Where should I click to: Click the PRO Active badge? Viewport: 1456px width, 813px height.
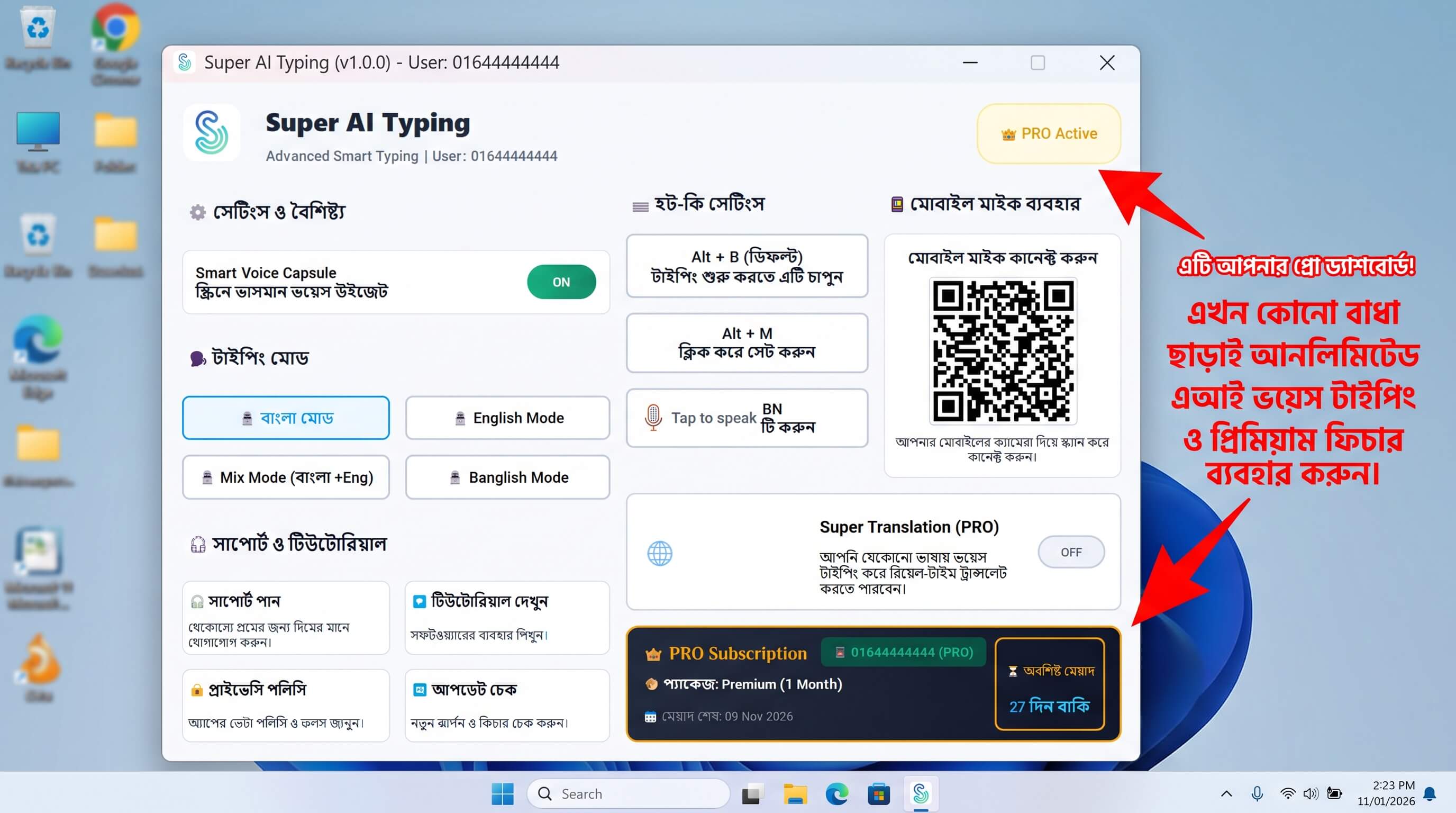coord(1049,133)
